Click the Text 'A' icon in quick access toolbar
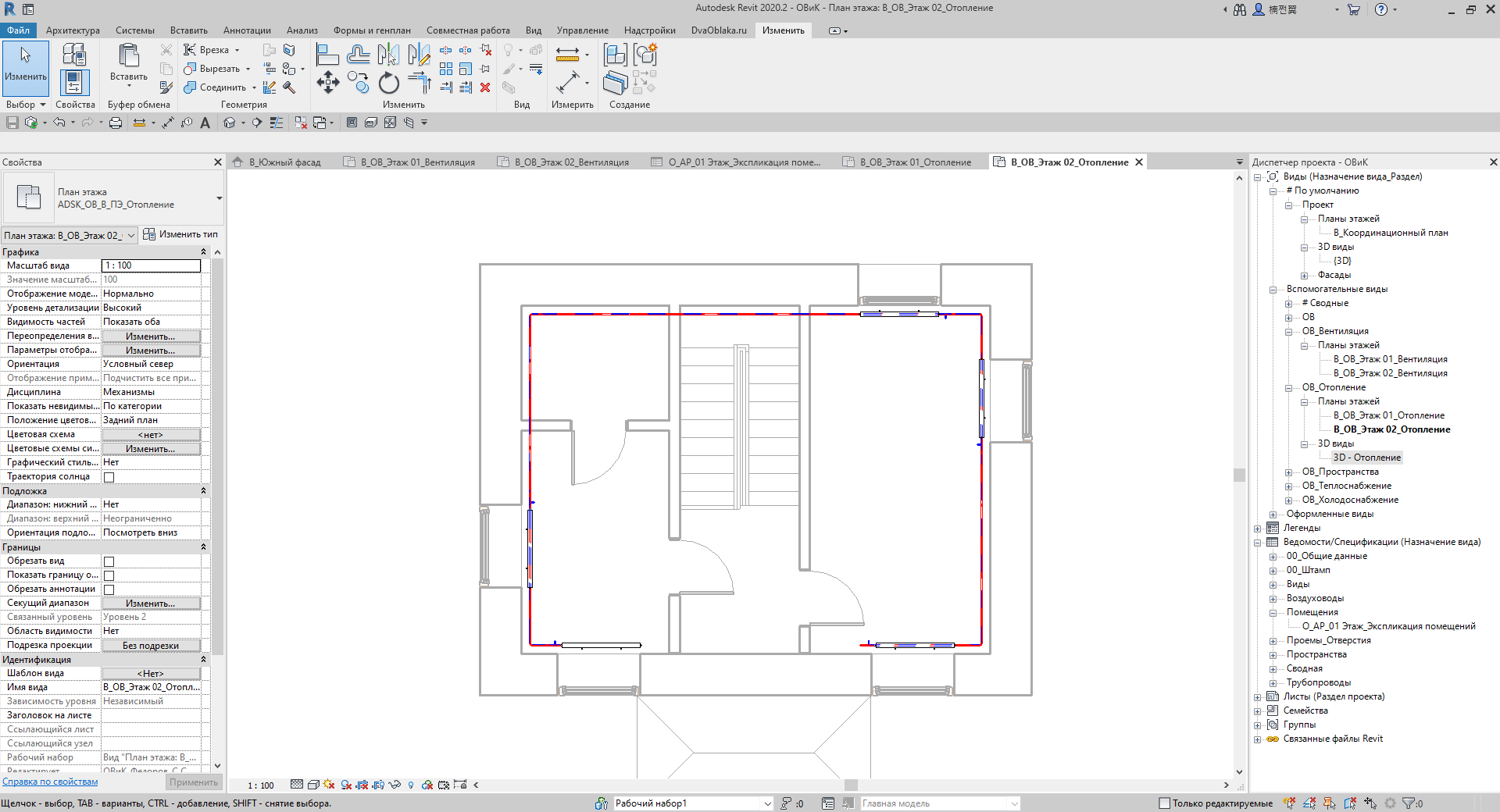Viewport: 1500px width, 812px height. coord(205,123)
